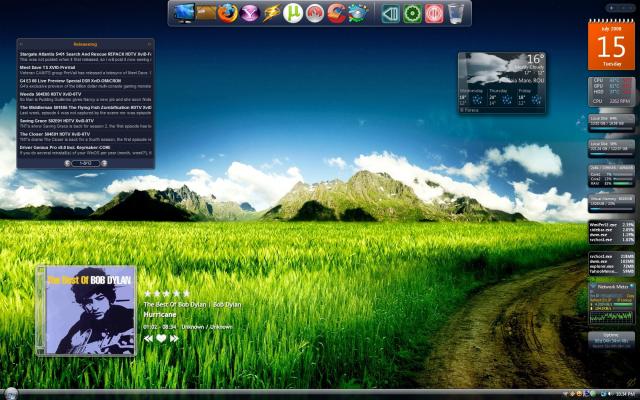Open the 'G4 E3 08 Live Preview Special' entry
This screenshot has height=400, width=640.
click(x=86, y=84)
